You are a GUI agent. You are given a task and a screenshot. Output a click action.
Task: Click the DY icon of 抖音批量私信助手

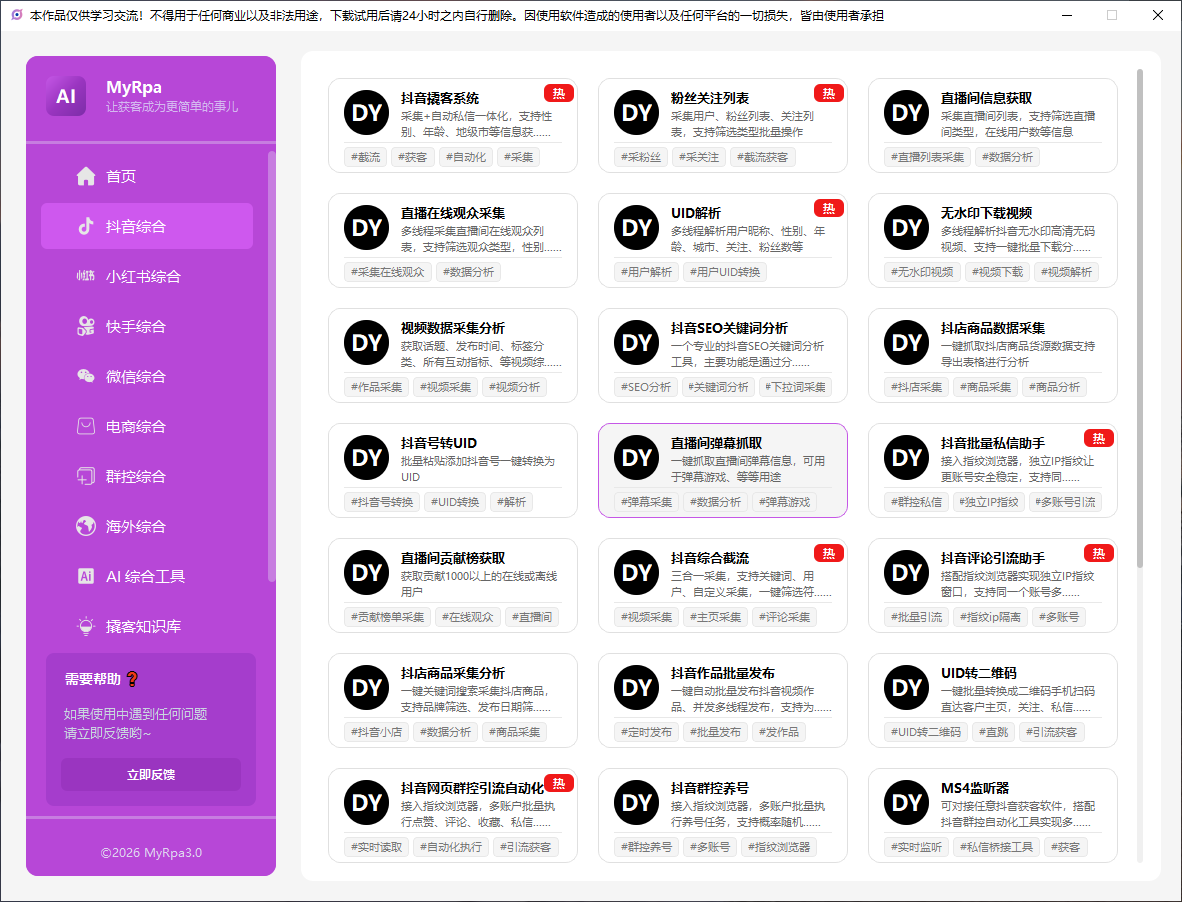click(906, 457)
